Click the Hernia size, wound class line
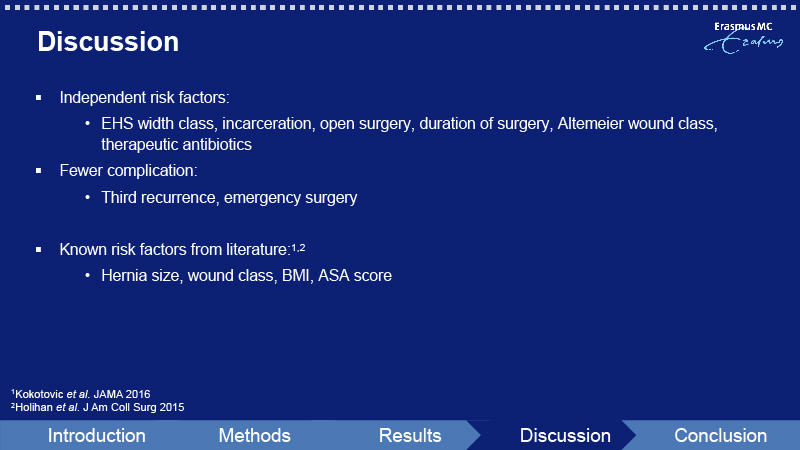Screen dimensions: 800x450 [x=246, y=276]
